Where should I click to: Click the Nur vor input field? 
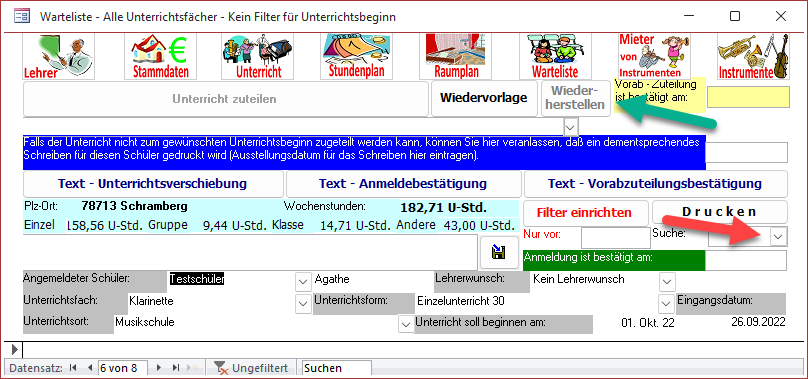coord(616,238)
